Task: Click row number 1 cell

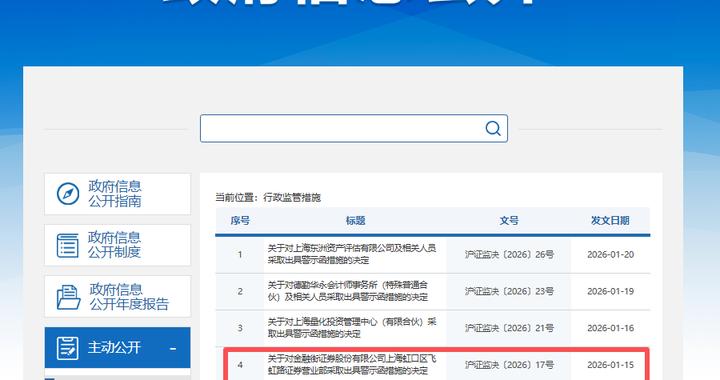Action: pos(240,255)
